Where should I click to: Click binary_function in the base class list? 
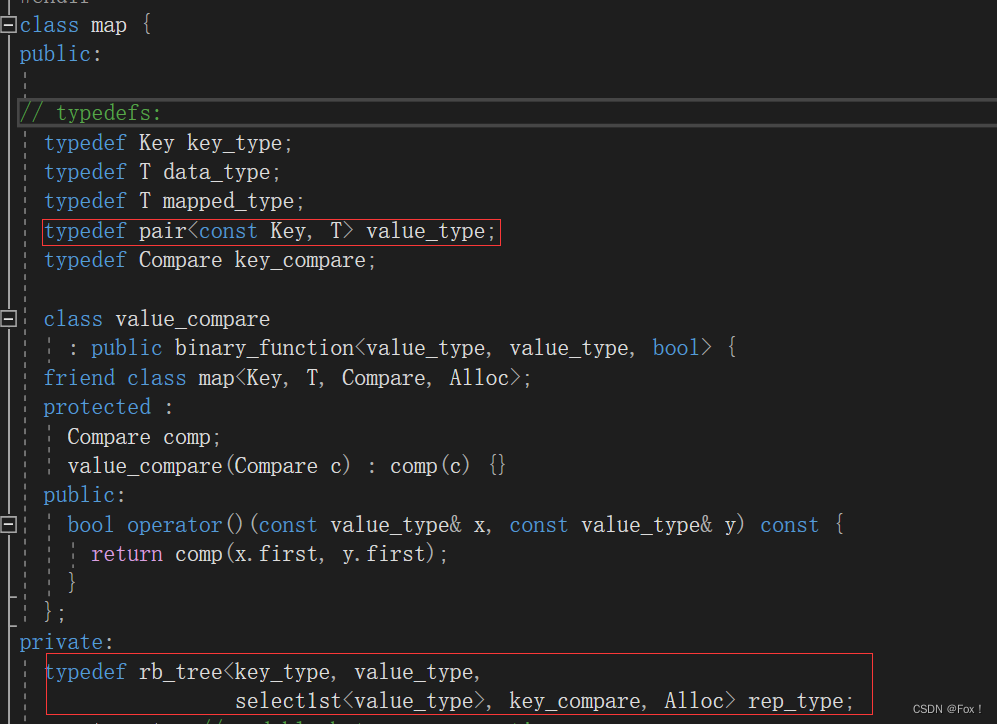(264, 348)
